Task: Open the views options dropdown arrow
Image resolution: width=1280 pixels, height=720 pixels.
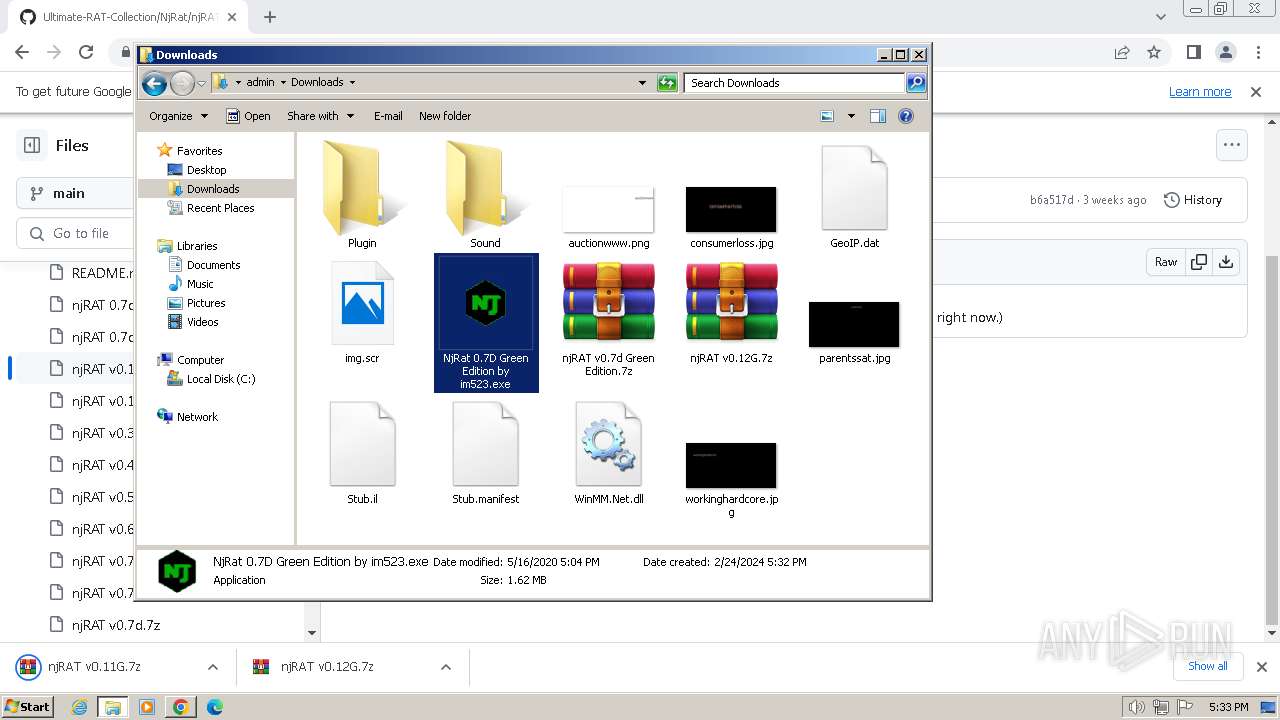Action: pos(851,116)
